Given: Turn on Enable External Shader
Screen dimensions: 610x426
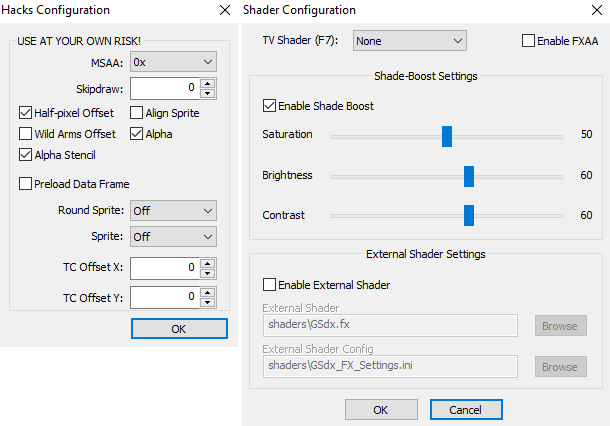Looking at the screenshot, I should click(269, 285).
